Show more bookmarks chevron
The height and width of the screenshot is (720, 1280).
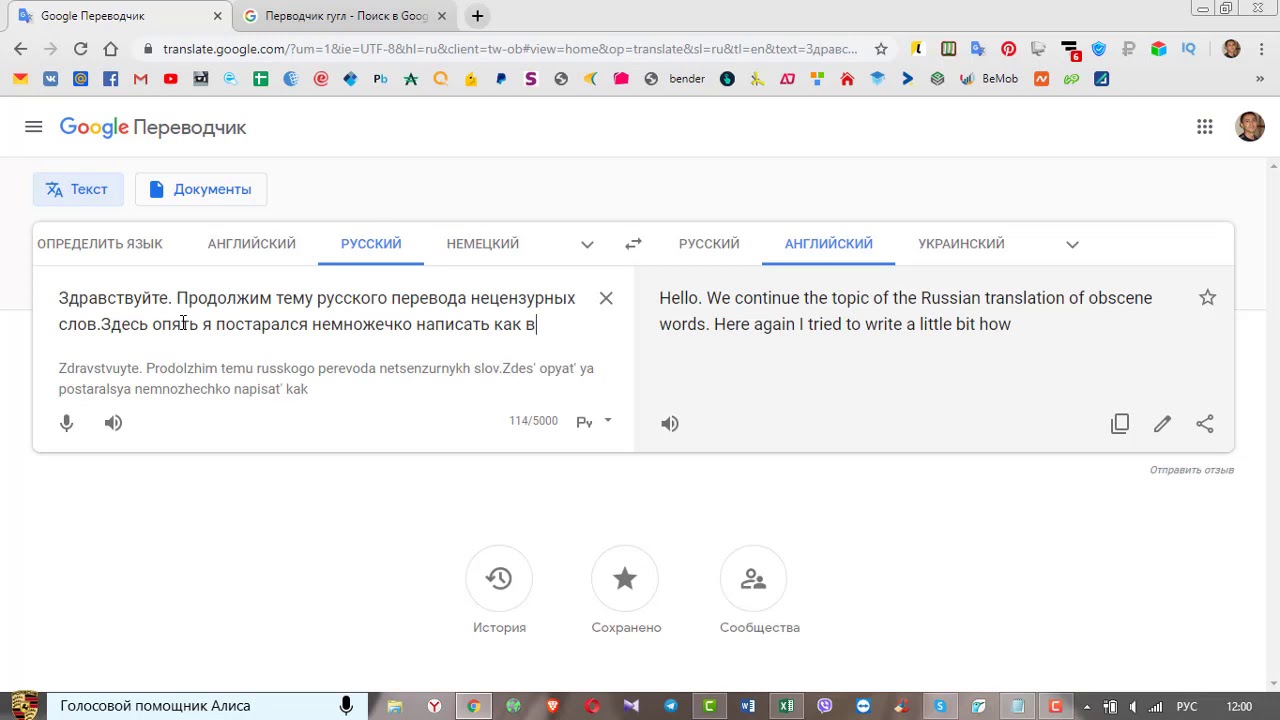[x=1260, y=79]
